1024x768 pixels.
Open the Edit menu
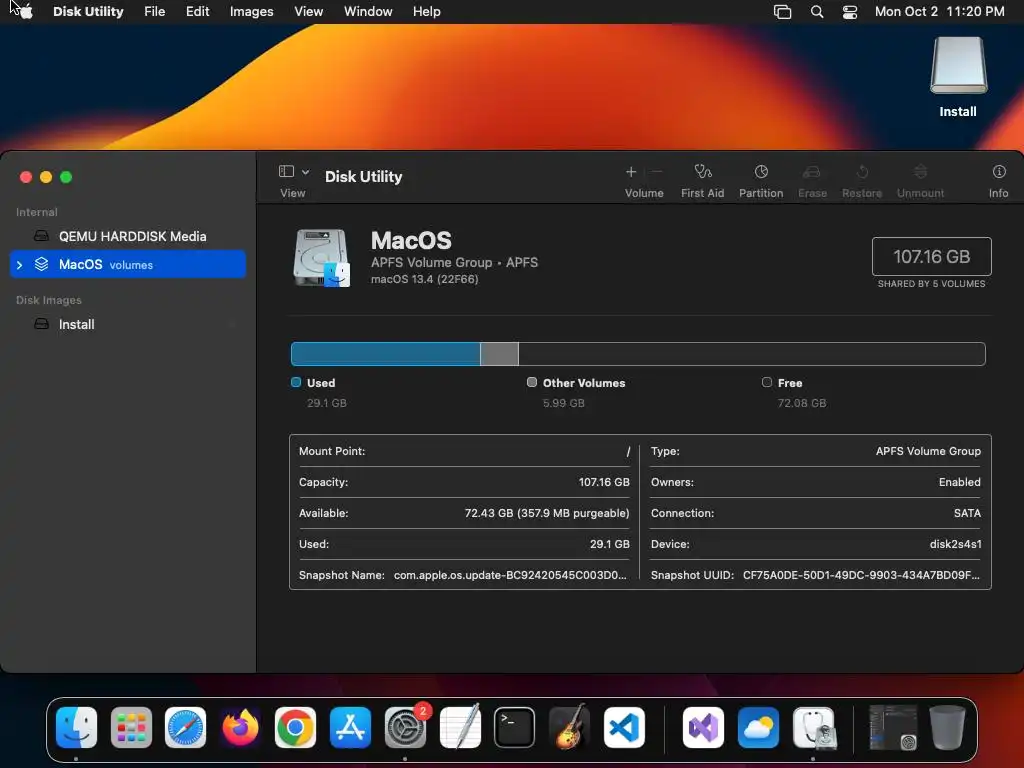[197, 12]
